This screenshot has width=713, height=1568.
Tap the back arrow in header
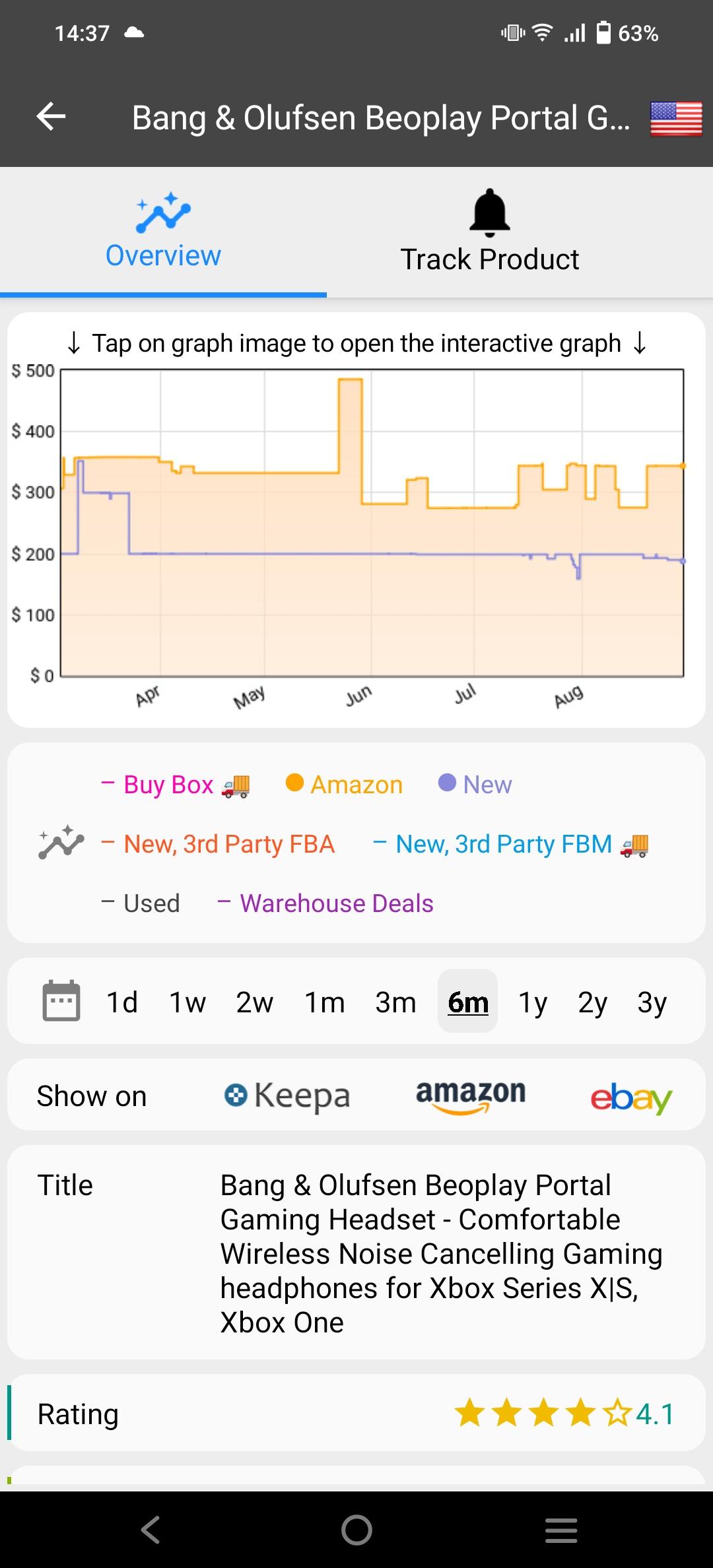51,117
